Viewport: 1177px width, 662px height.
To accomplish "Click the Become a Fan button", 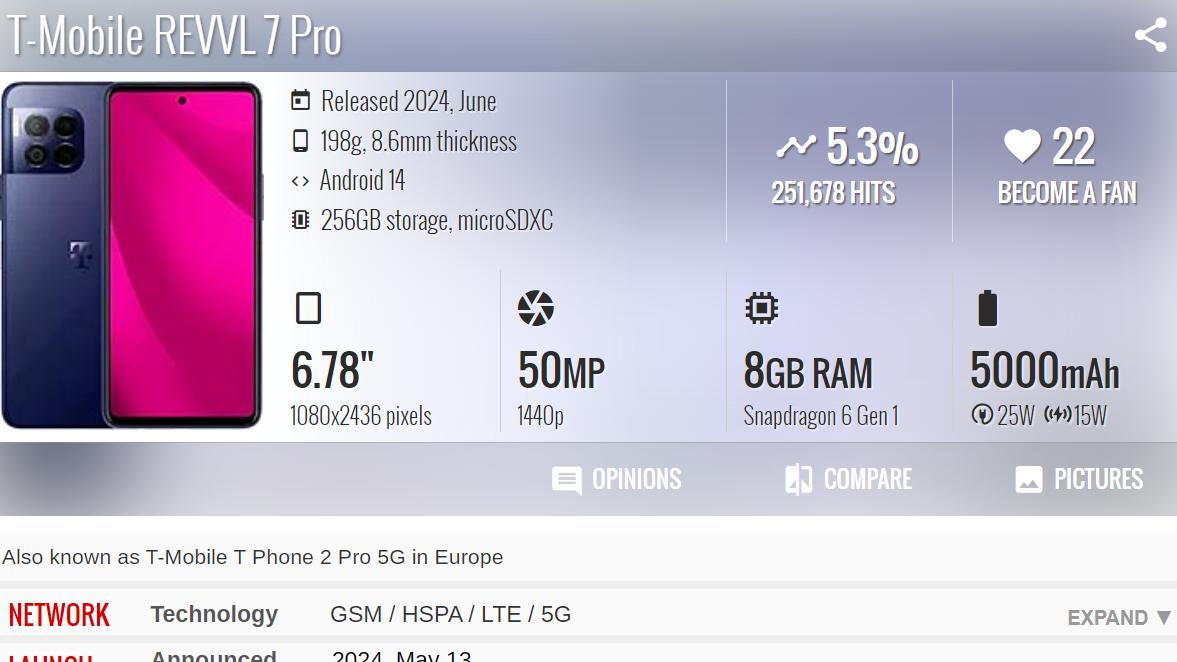I will tap(1067, 192).
